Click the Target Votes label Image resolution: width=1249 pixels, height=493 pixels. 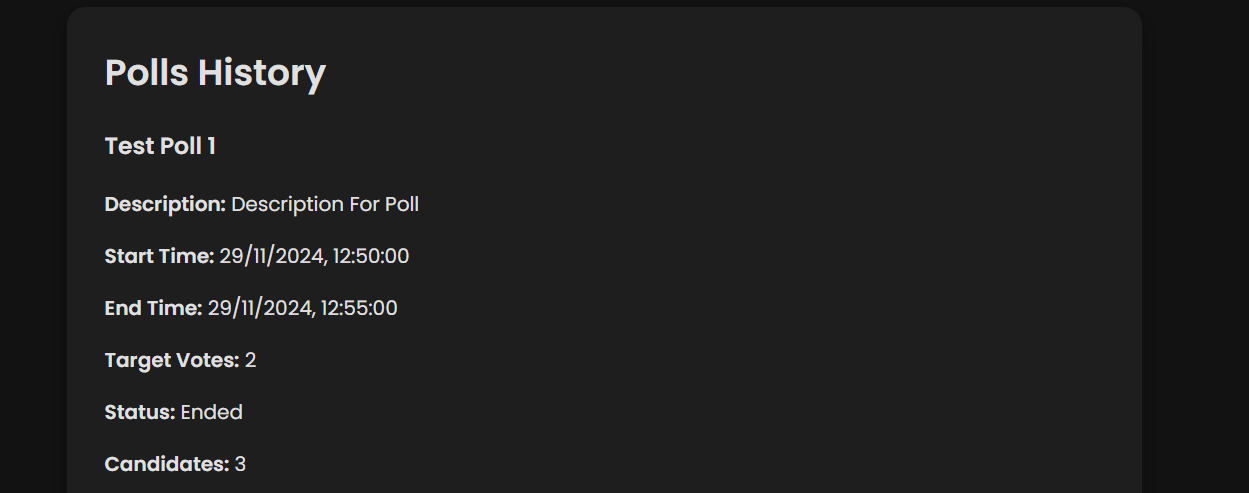[171, 360]
